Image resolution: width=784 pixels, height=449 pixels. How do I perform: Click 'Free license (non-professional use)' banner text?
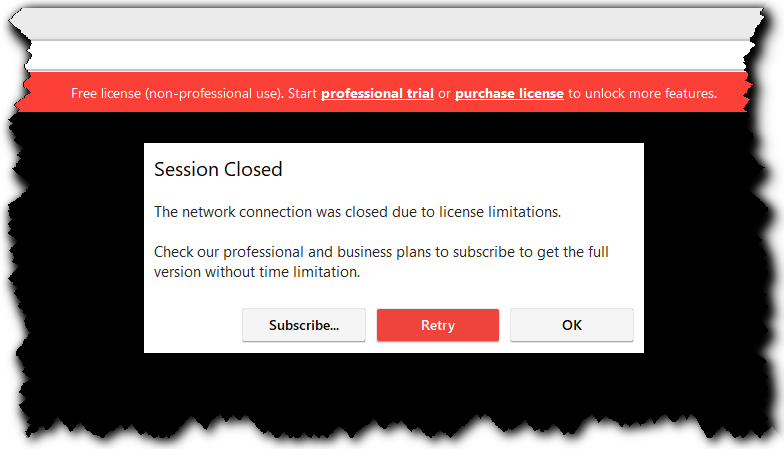click(x=177, y=94)
